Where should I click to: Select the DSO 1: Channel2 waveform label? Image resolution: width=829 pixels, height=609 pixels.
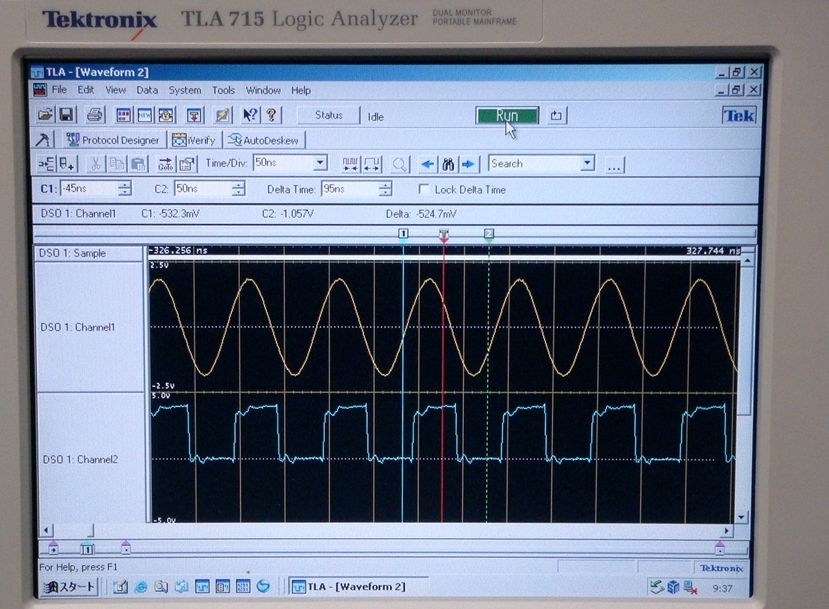point(80,459)
